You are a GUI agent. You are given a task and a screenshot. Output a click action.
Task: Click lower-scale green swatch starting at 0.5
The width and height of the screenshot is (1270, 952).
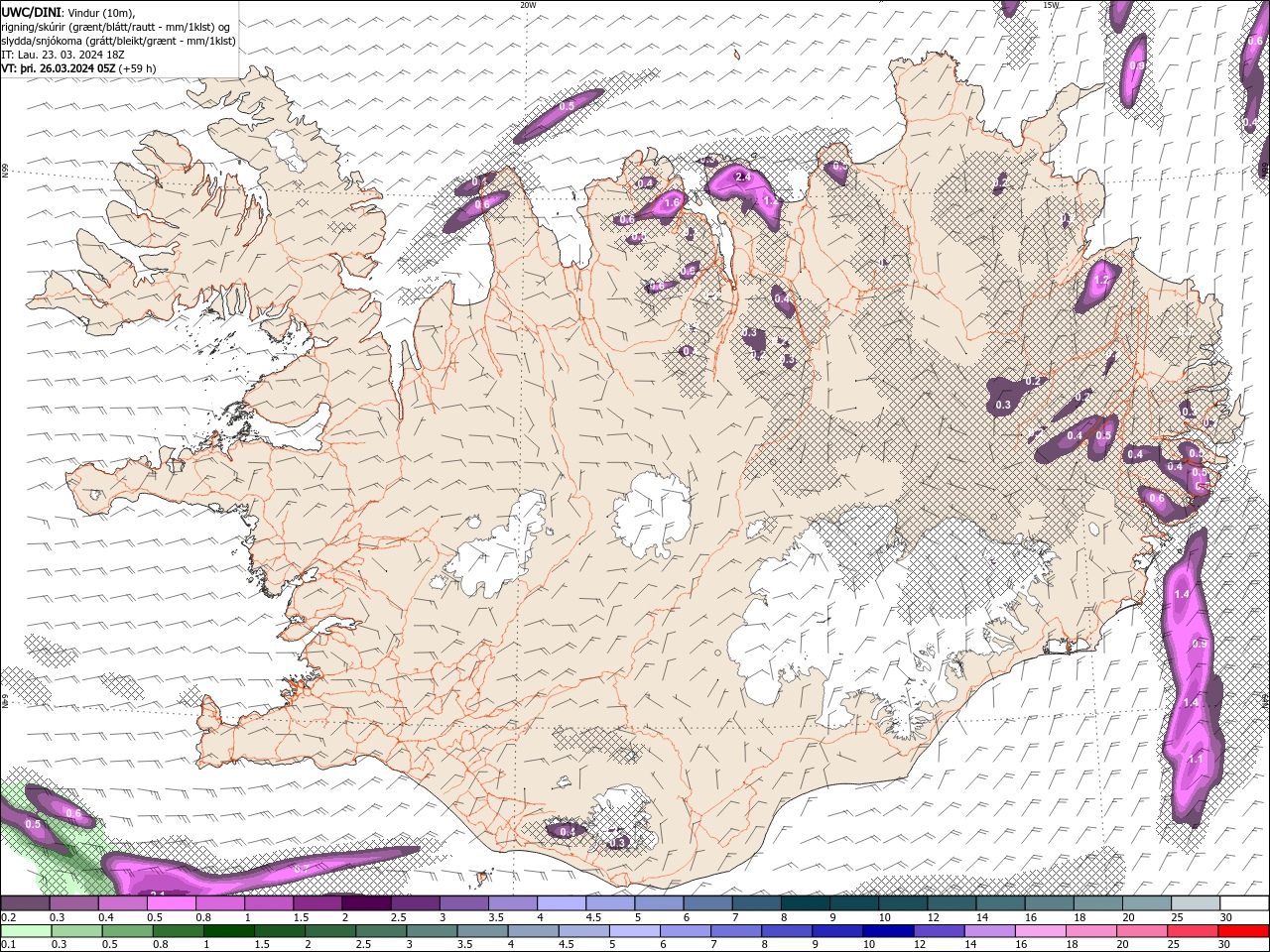[x=127, y=931]
